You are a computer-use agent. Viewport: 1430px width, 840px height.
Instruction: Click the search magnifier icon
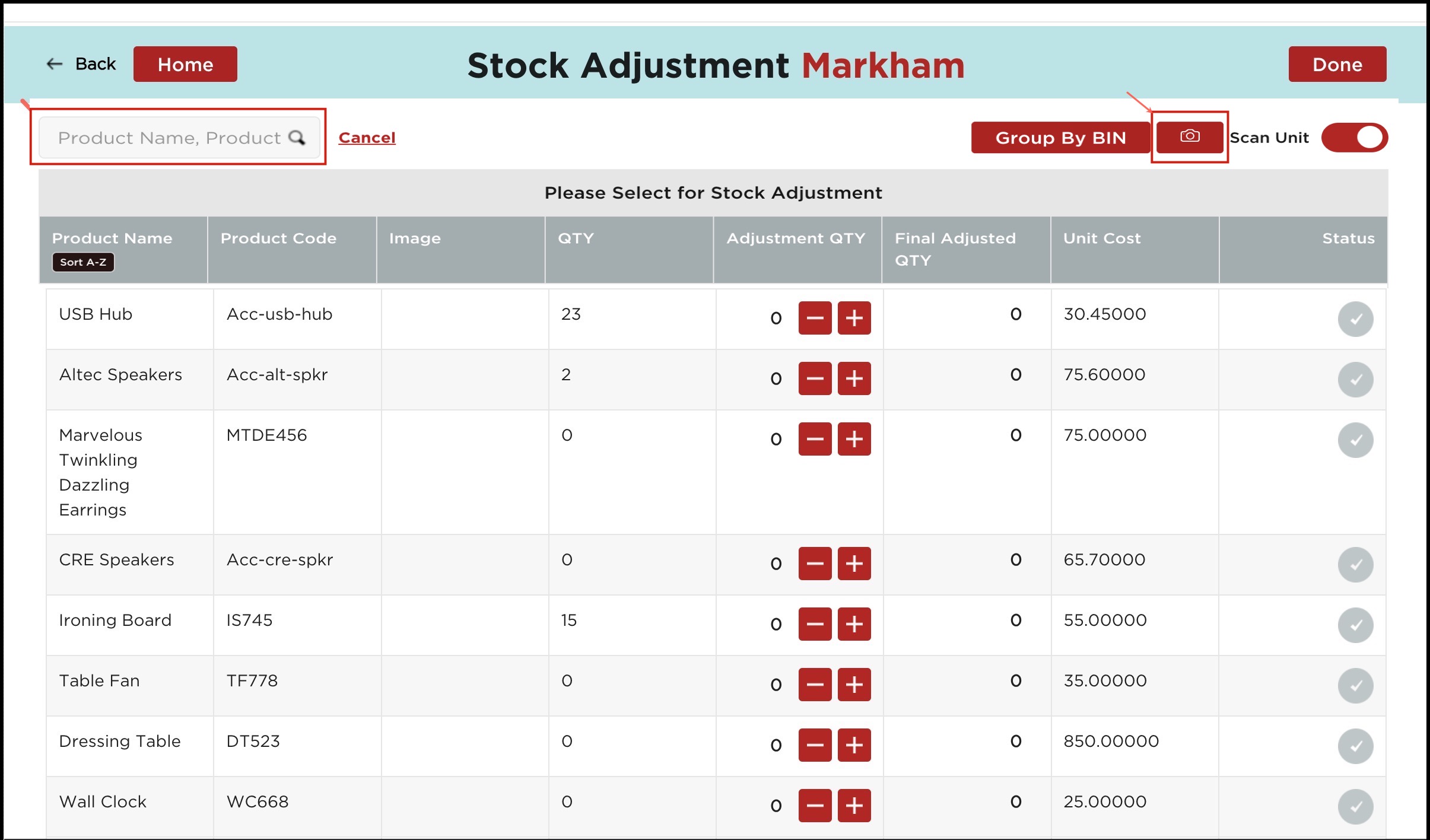pos(297,138)
